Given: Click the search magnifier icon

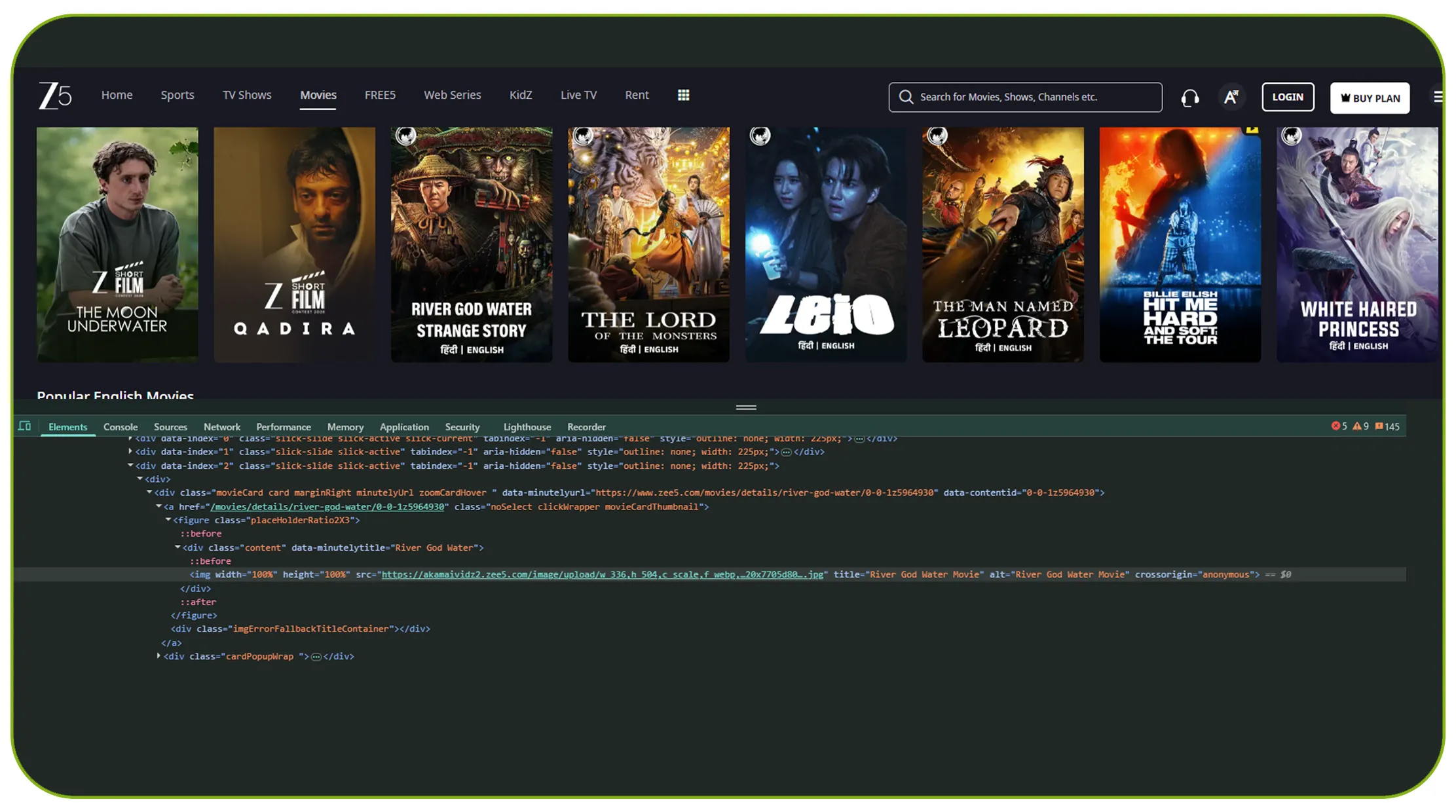Looking at the screenshot, I should 906,97.
